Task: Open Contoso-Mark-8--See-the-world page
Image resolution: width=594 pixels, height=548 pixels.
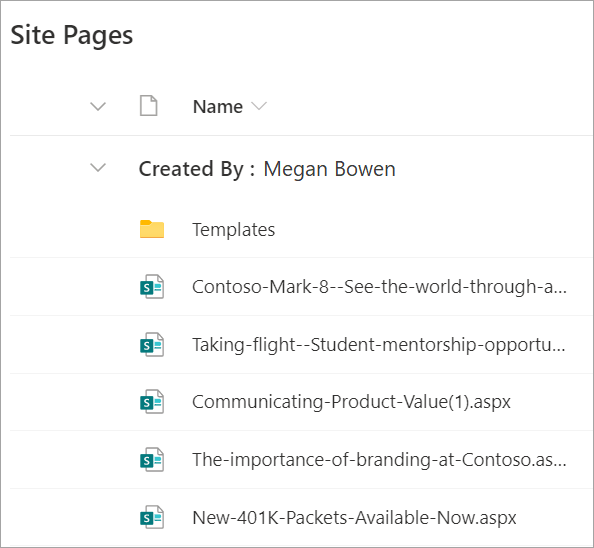Action: pyautogui.click(x=379, y=287)
